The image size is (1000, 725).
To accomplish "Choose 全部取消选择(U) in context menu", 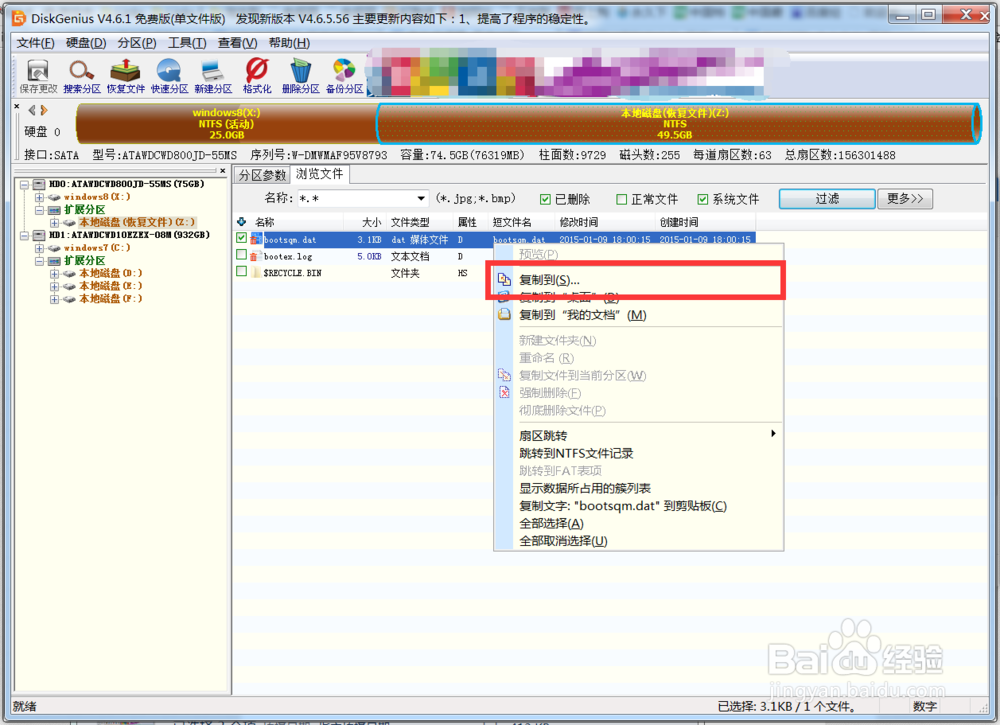I will point(639,540).
